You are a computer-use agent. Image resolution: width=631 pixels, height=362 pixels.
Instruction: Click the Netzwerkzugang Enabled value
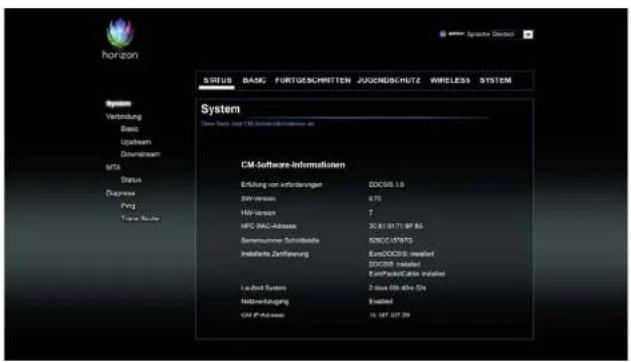pyautogui.click(x=380, y=302)
